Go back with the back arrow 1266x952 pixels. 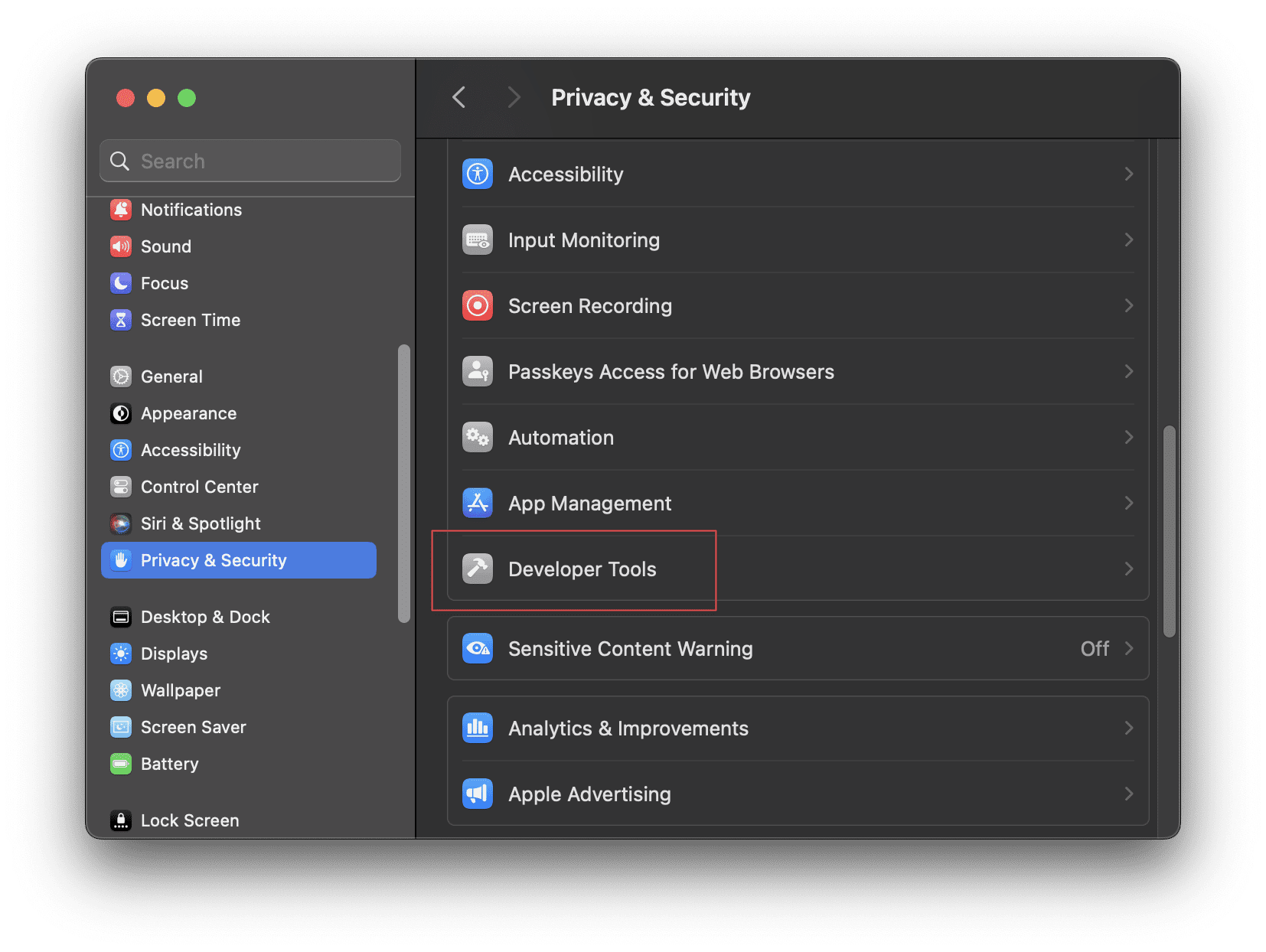(x=459, y=98)
